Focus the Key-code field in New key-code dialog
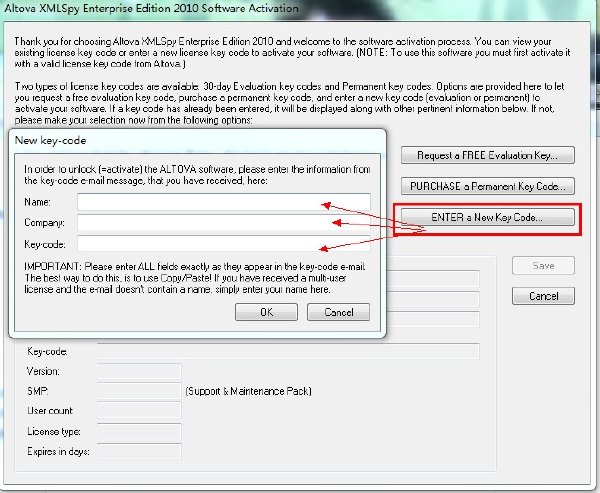The width and height of the screenshot is (600, 493). pyautogui.click(x=224, y=244)
